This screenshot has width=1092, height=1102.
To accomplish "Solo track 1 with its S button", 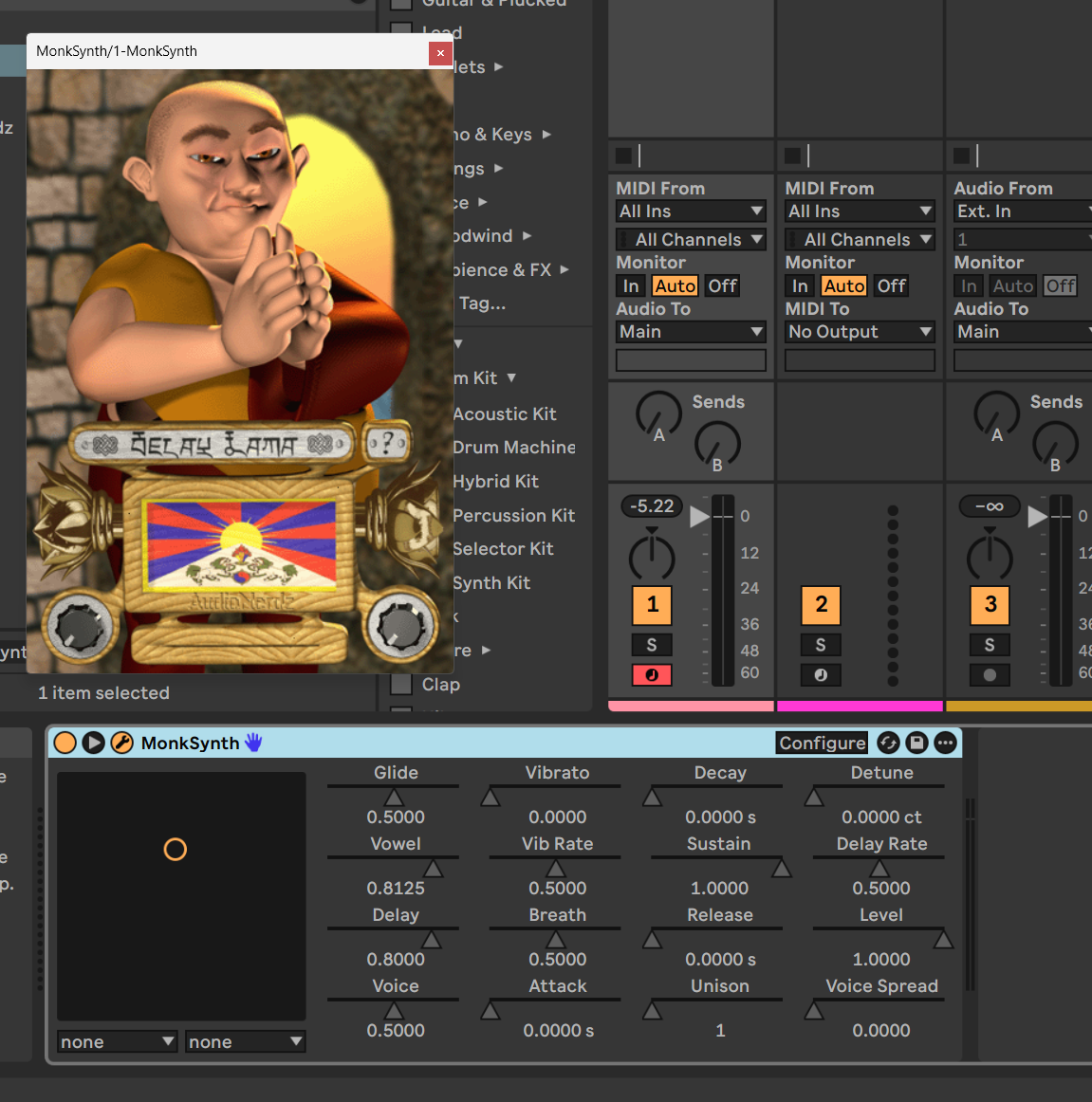I will click(x=651, y=644).
